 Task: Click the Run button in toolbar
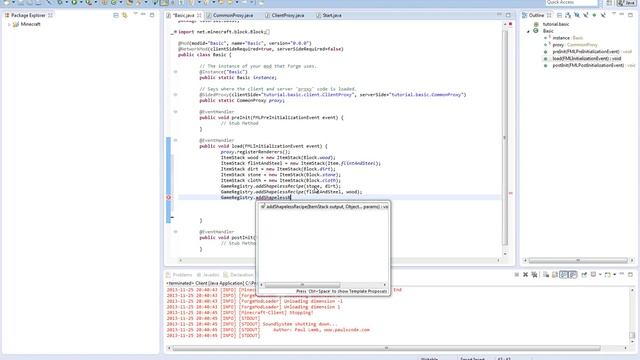pyautogui.click(x=74, y=2)
